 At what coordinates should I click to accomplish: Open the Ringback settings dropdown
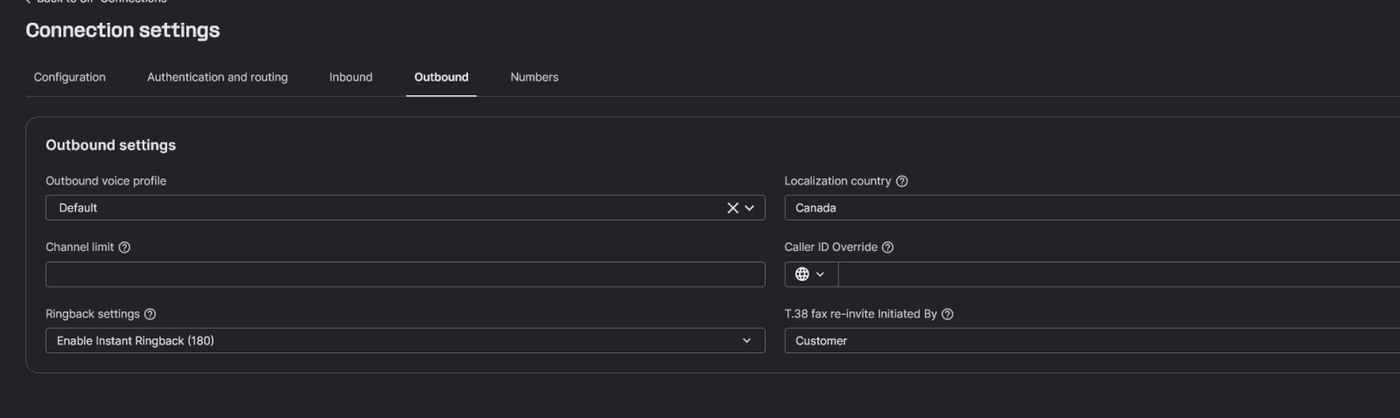tap(405, 341)
